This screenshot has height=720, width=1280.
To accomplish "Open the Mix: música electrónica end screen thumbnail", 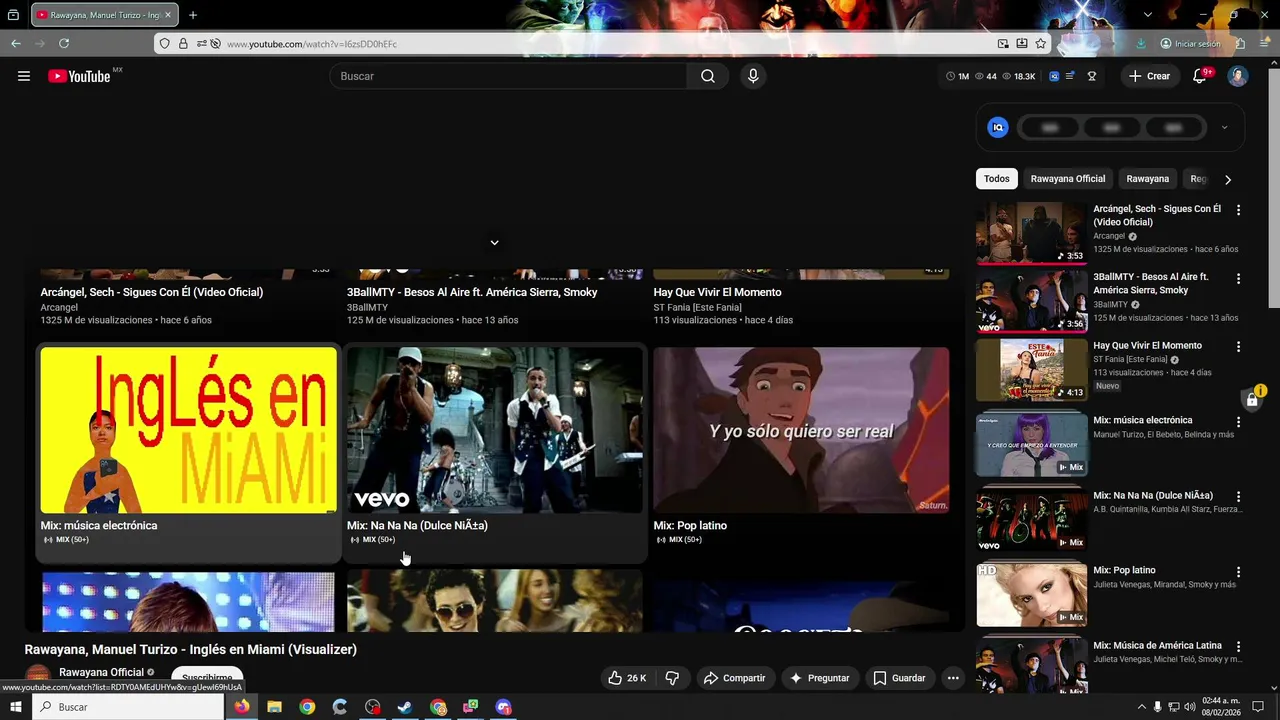I will click(188, 430).
